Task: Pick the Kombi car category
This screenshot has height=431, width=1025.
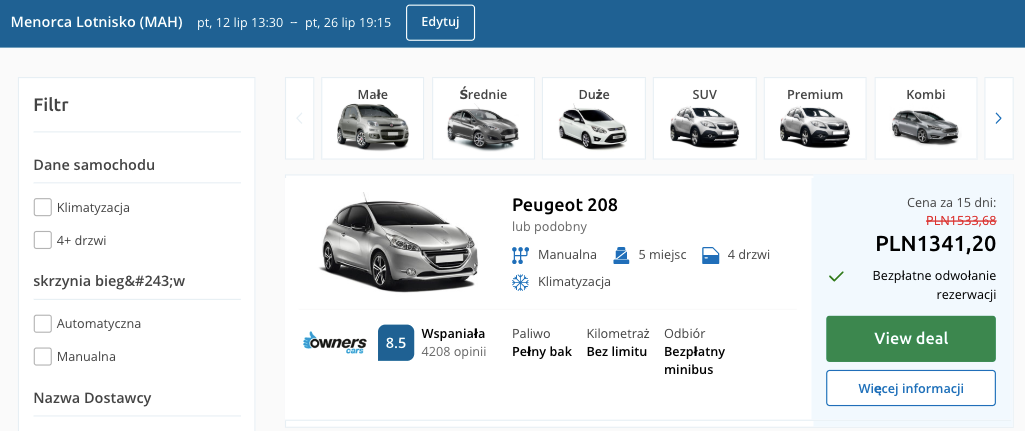Action: 926,118
